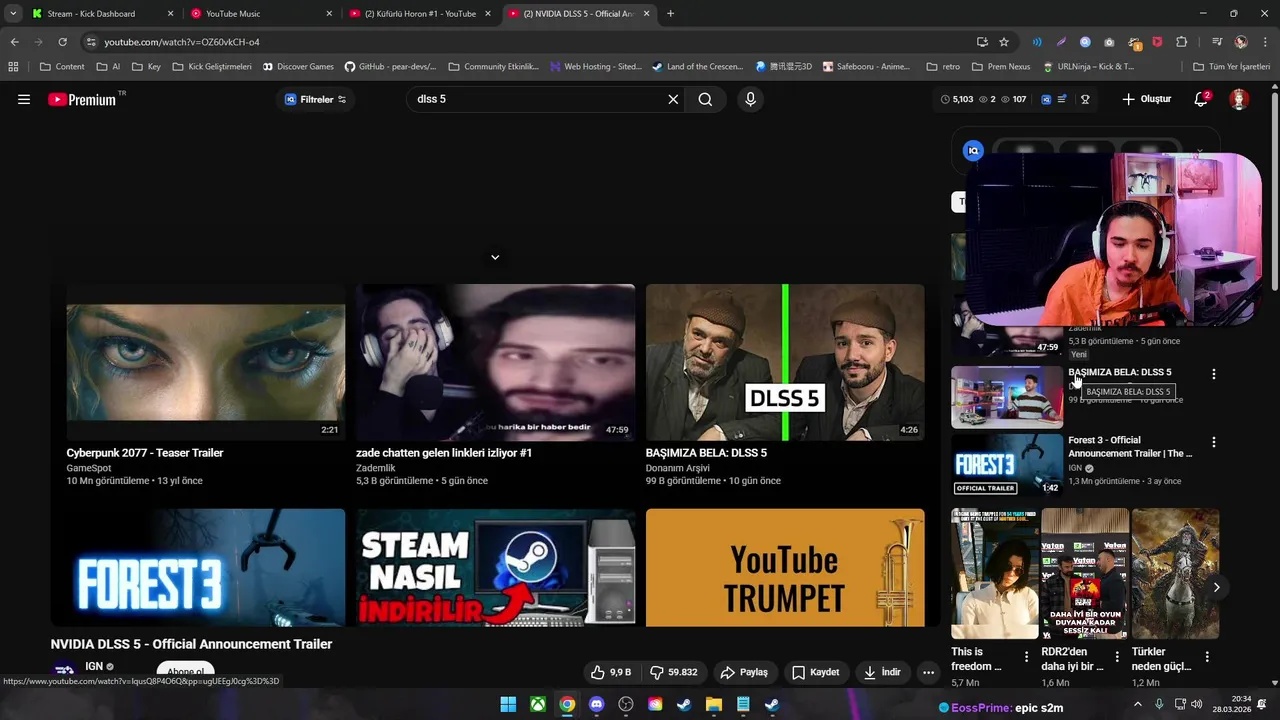Image resolution: width=1280 pixels, height=720 pixels.
Task: Play Cyberpunk 2077 Teaser Trailer thumbnail
Action: (x=206, y=362)
